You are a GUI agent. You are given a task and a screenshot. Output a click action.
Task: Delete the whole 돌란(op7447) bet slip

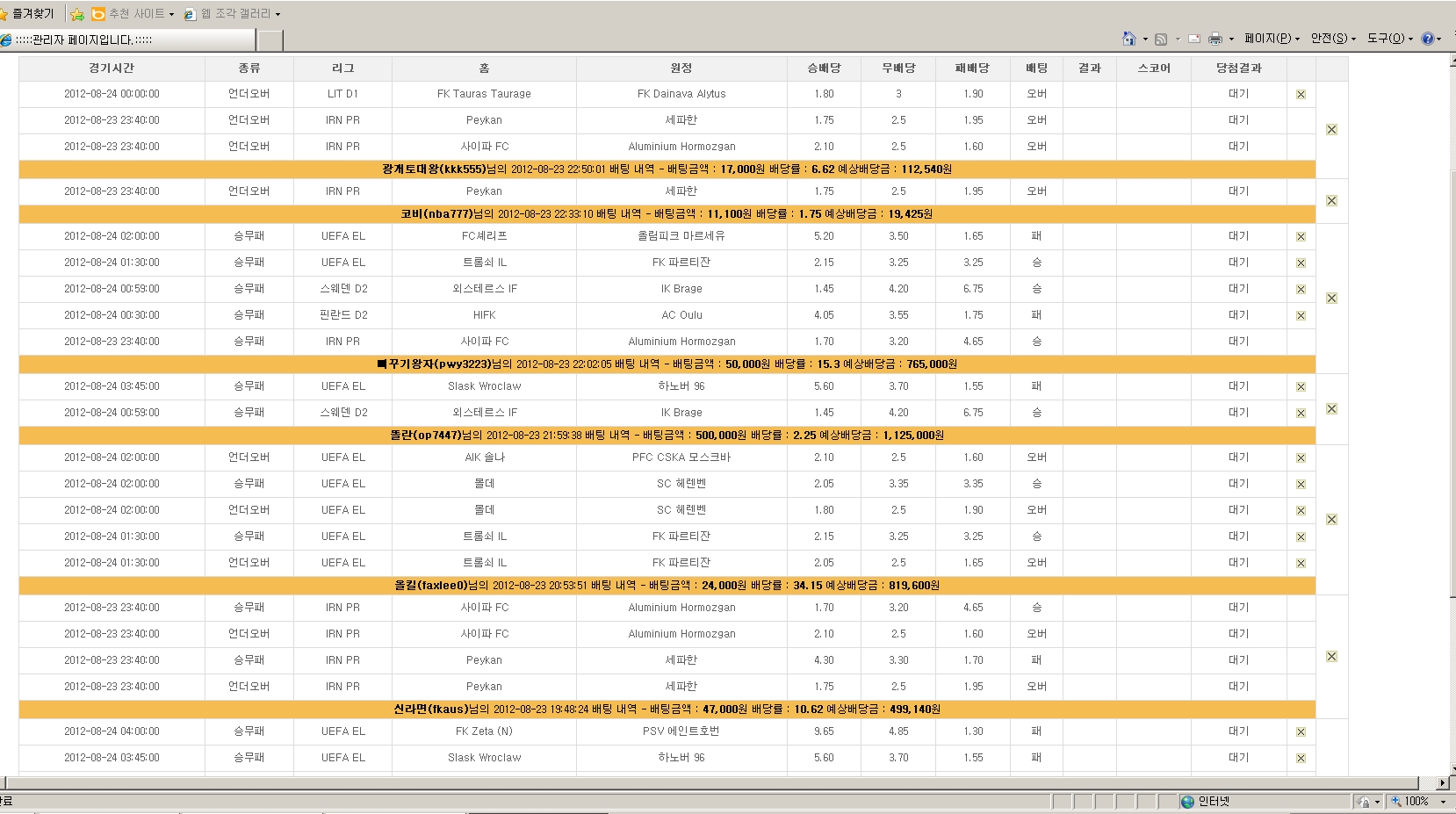click(1331, 409)
